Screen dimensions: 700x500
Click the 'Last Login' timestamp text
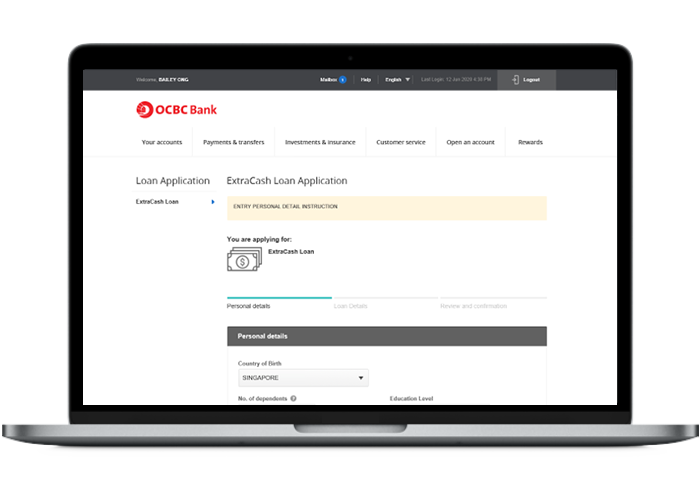pyautogui.click(x=456, y=80)
